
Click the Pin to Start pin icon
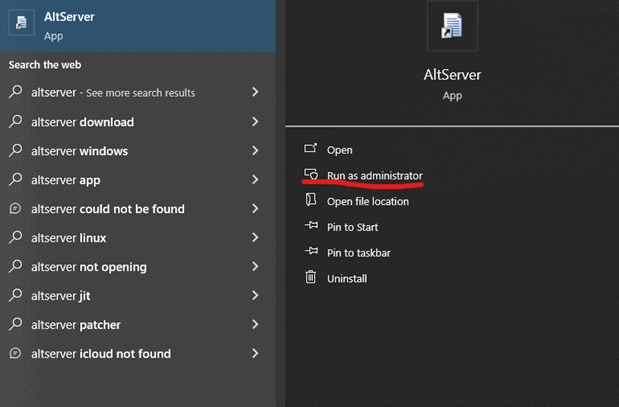point(311,227)
